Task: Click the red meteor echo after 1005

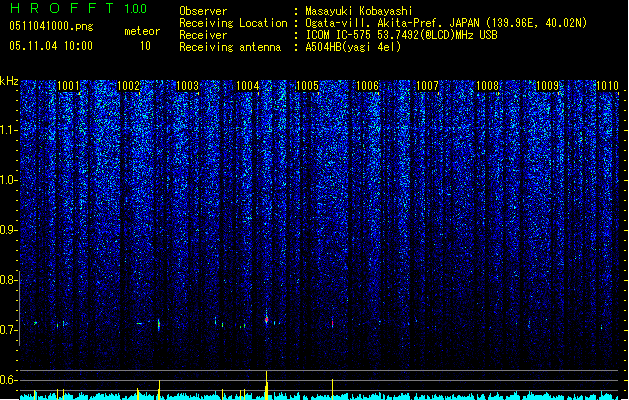Action: click(333, 323)
